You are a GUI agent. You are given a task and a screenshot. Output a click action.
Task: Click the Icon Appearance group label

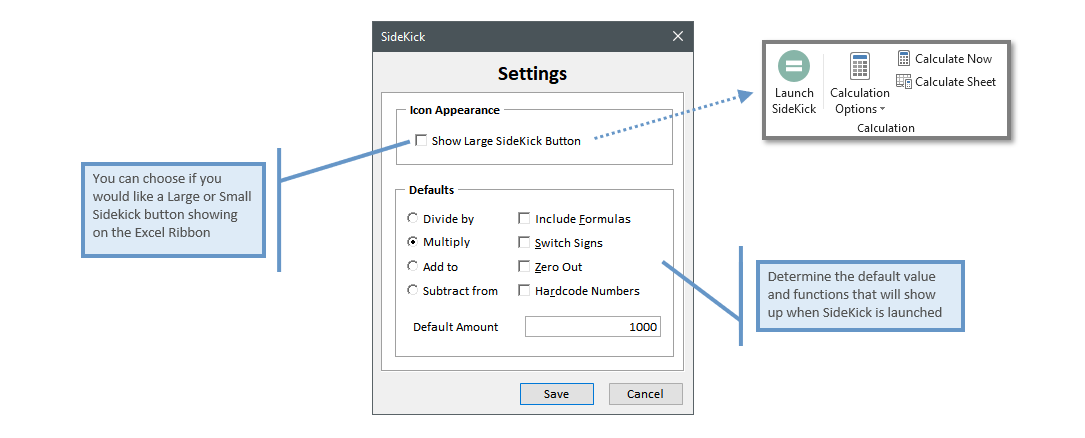[x=455, y=109]
